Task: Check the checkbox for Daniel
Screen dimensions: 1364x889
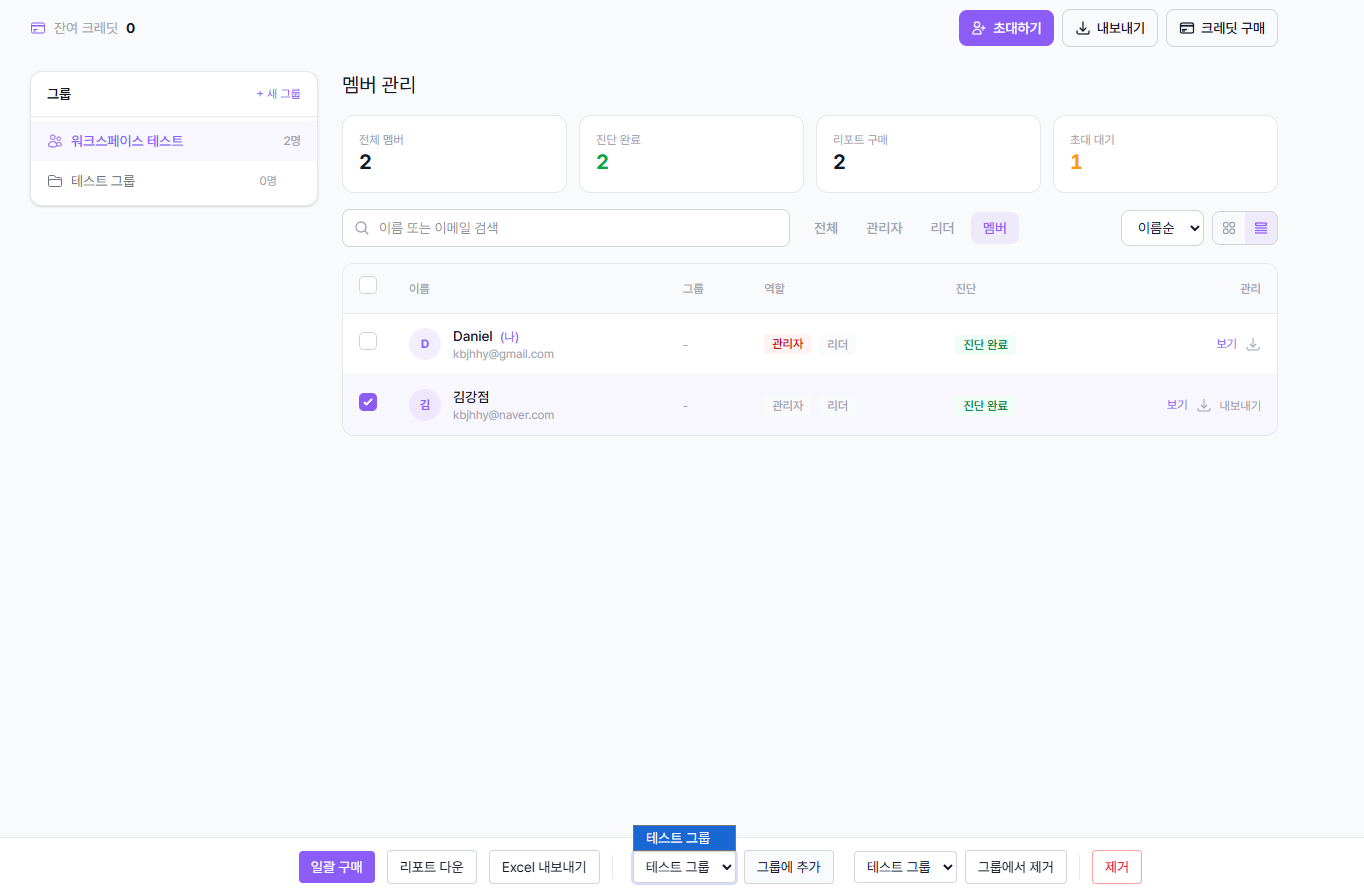Action: (x=368, y=341)
